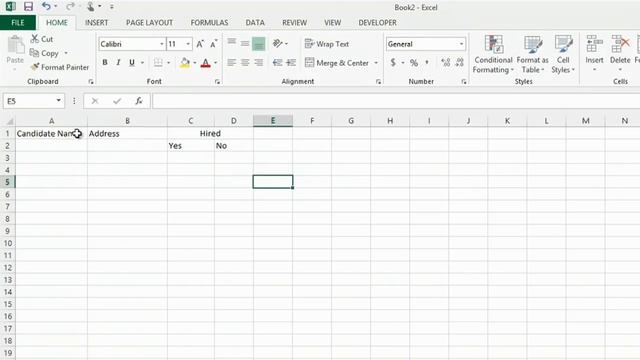Open the General number format dropdown

462,44
